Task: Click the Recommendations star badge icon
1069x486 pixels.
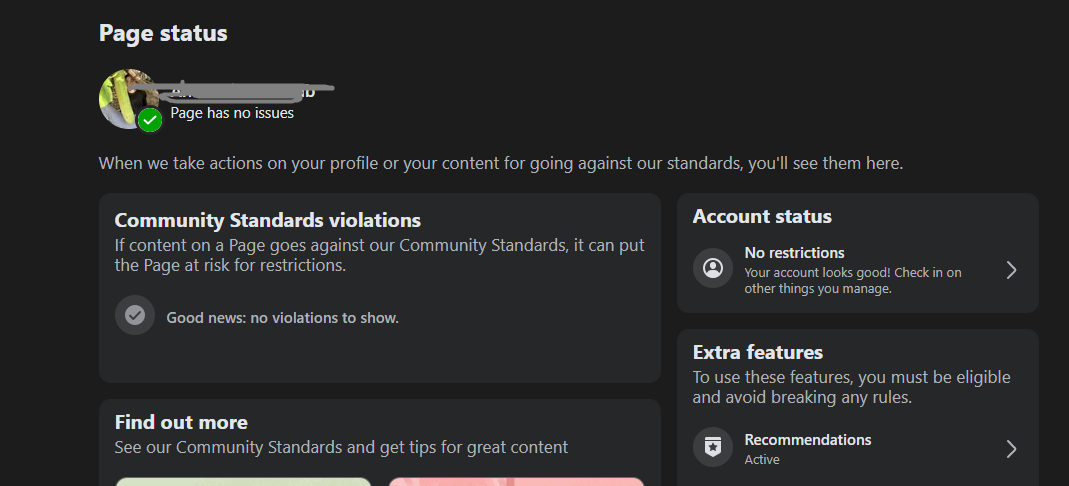Action: click(x=713, y=447)
